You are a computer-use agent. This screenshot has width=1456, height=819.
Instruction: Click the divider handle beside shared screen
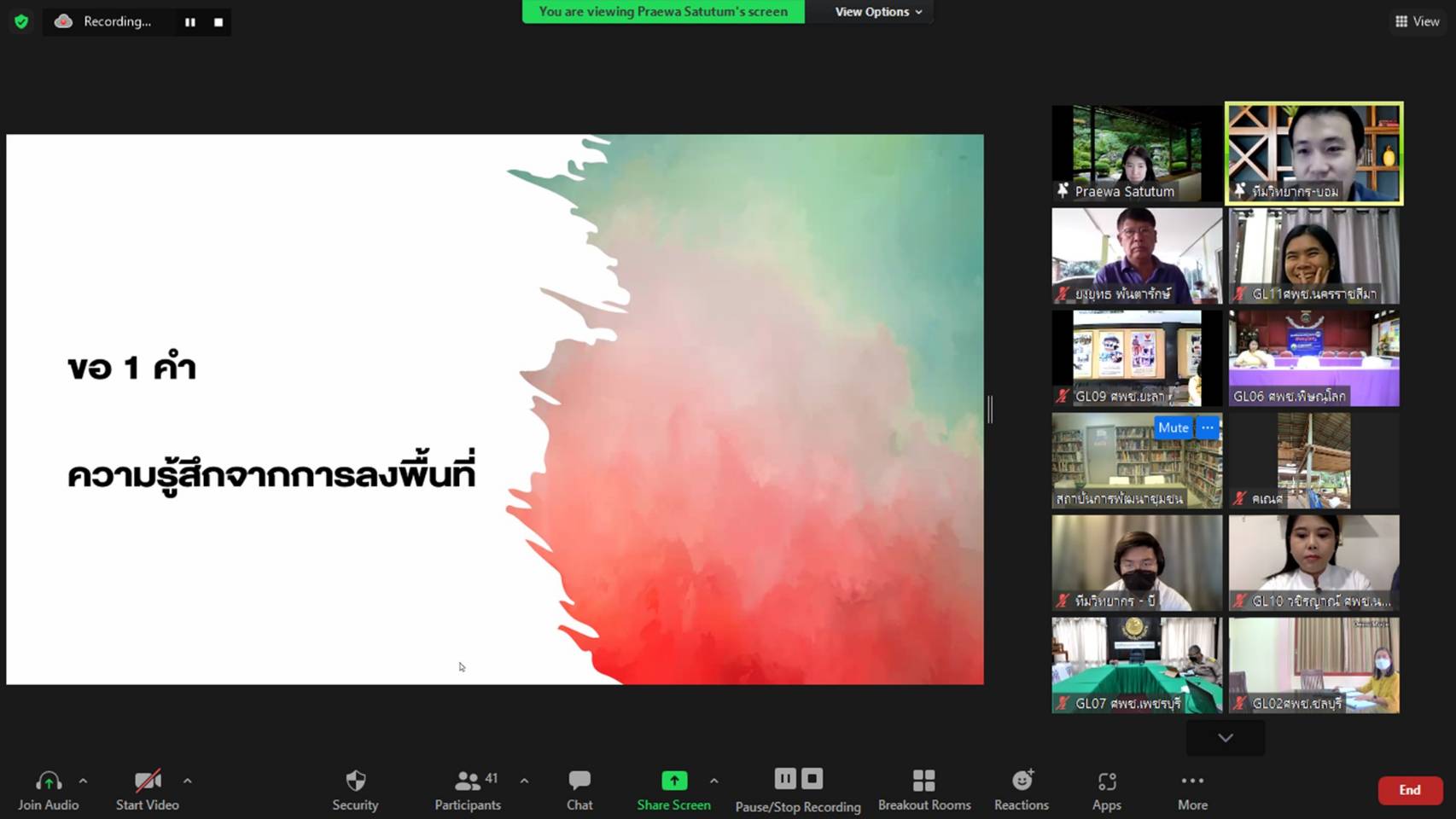(990, 409)
